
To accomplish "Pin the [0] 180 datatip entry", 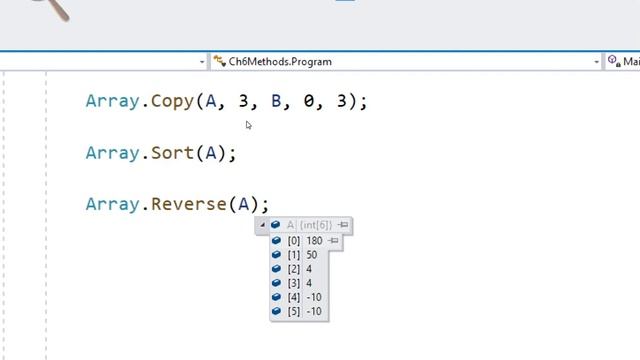I will tap(333, 240).
